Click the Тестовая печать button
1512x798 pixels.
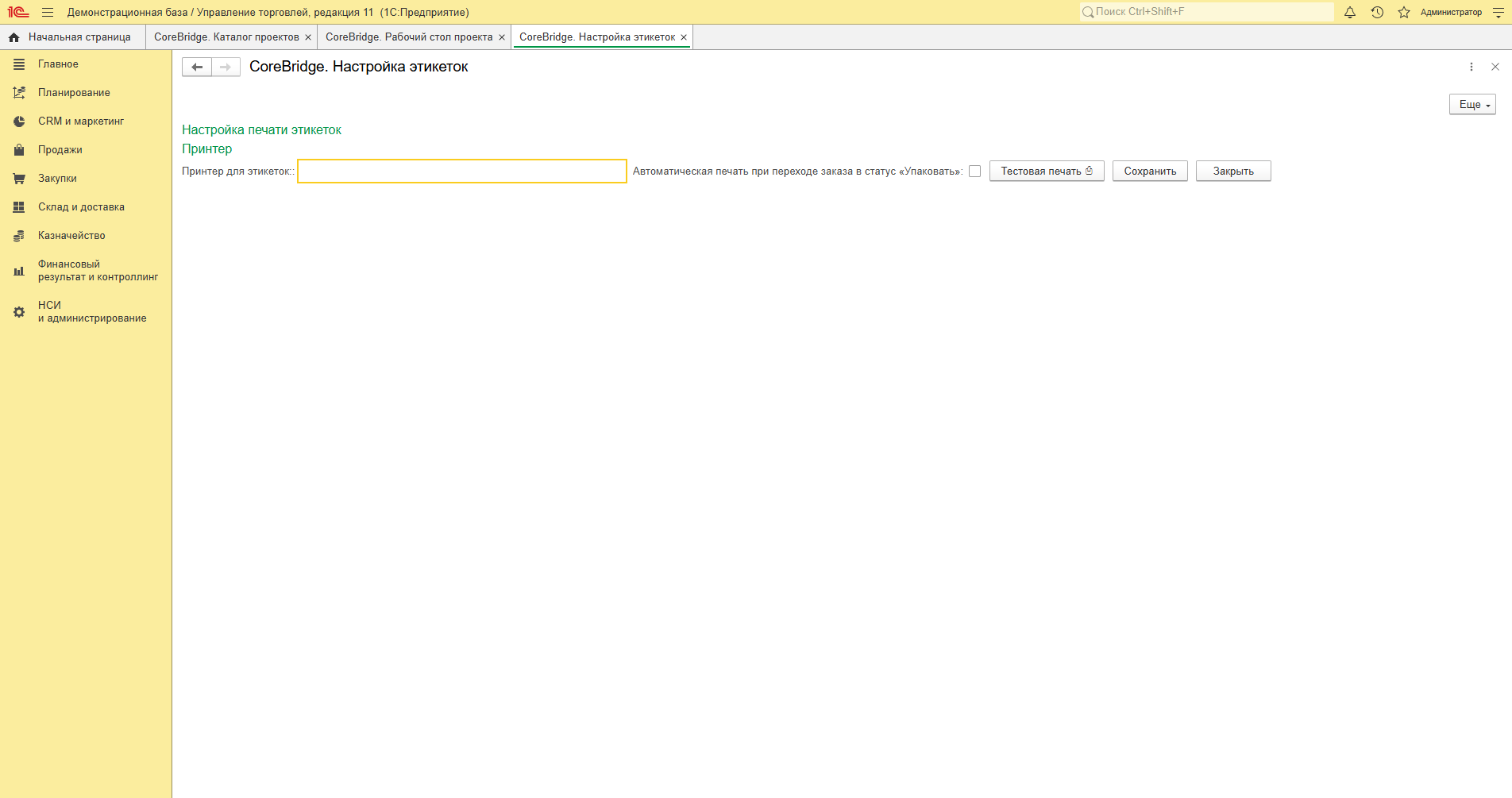click(x=1047, y=172)
